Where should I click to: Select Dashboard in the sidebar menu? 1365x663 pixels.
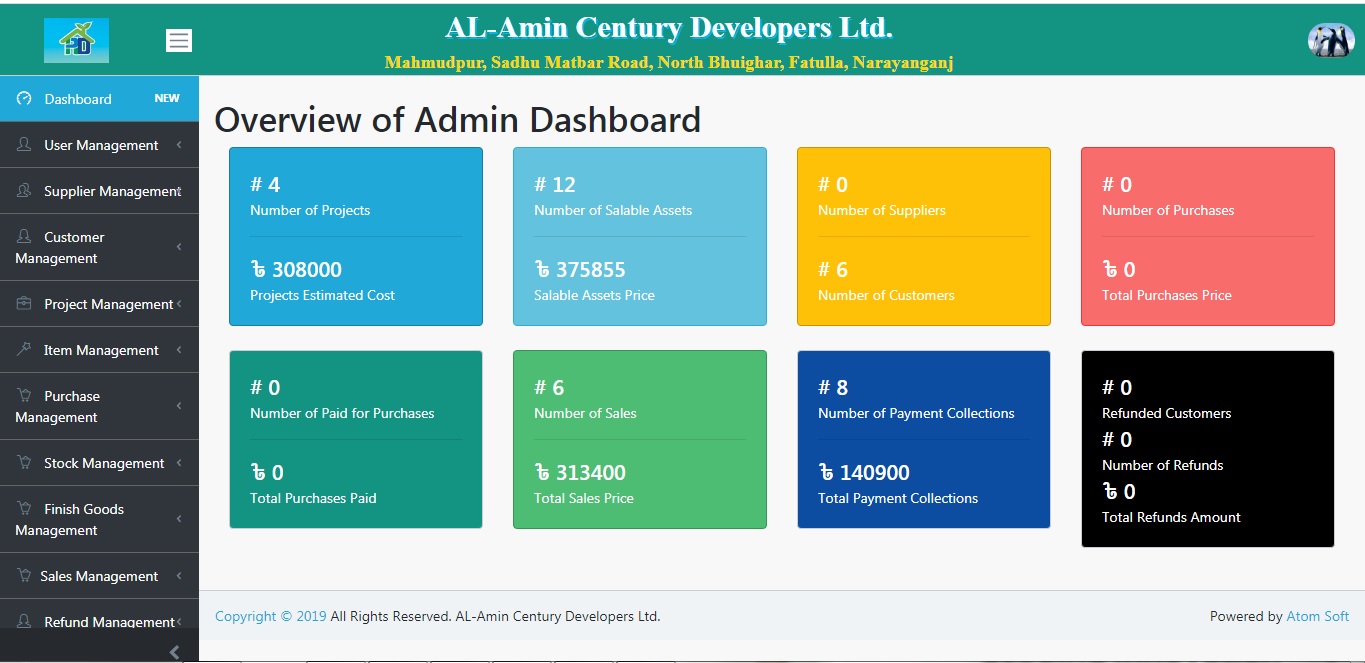(78, 99)
